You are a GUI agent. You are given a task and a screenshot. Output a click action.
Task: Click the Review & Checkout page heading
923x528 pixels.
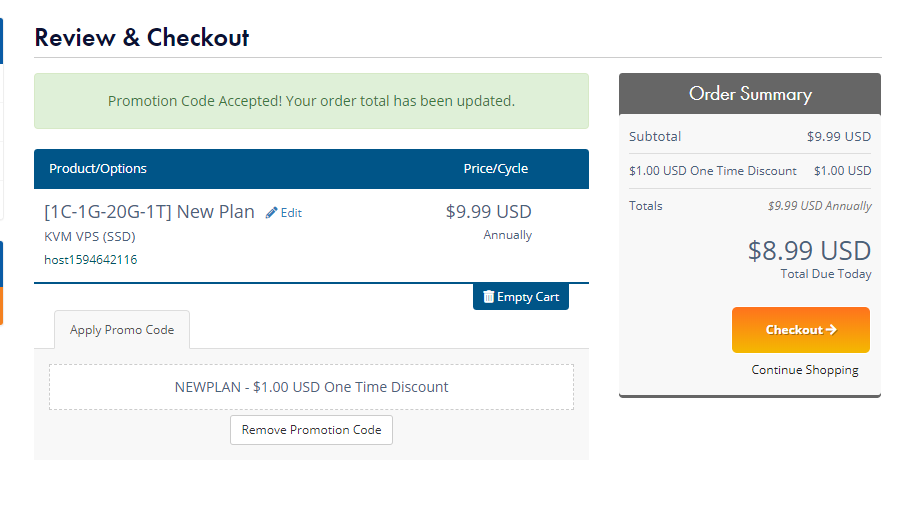click(x=142, y=38)
